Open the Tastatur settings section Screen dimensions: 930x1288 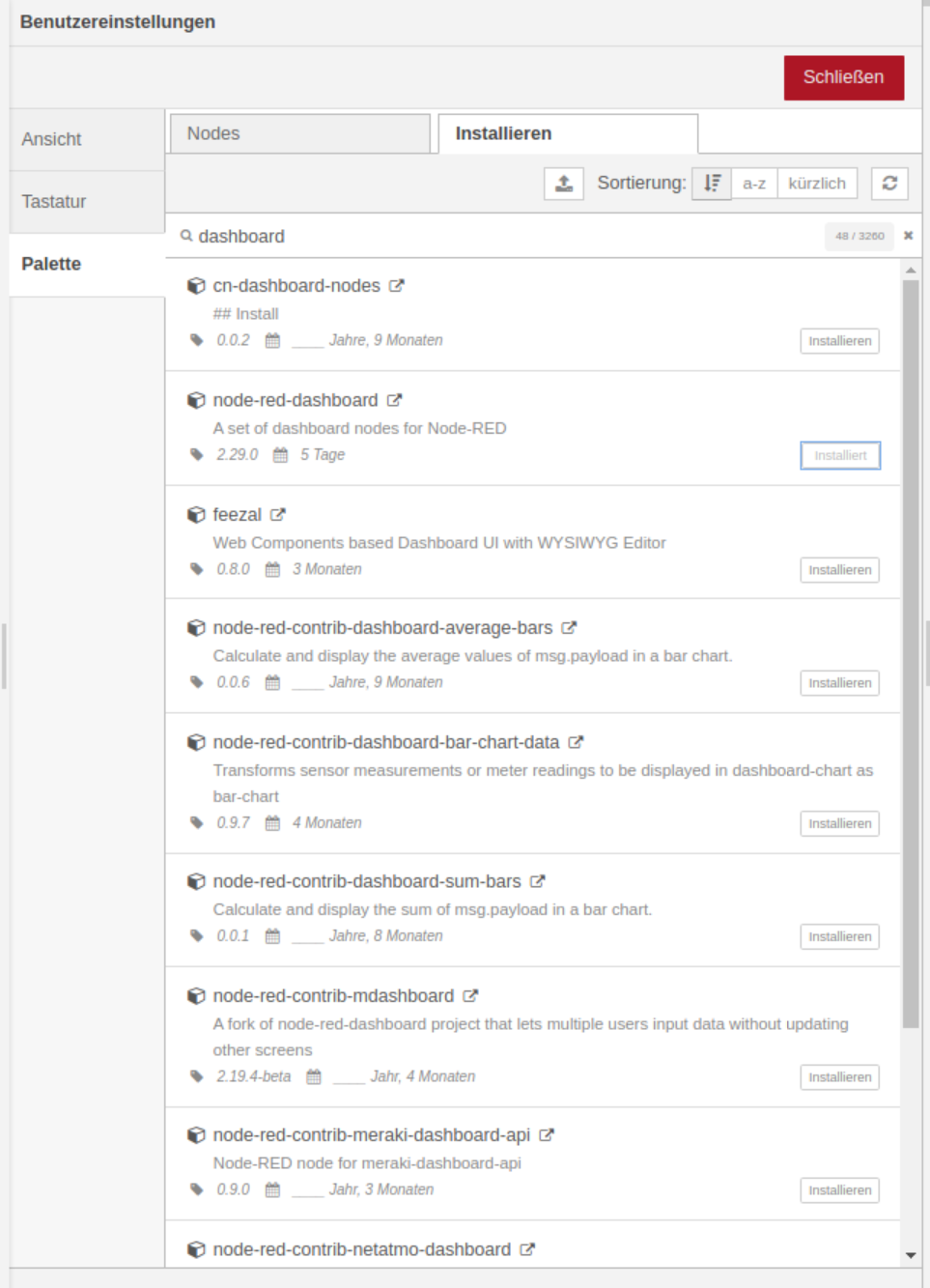(x=87, y=202)
